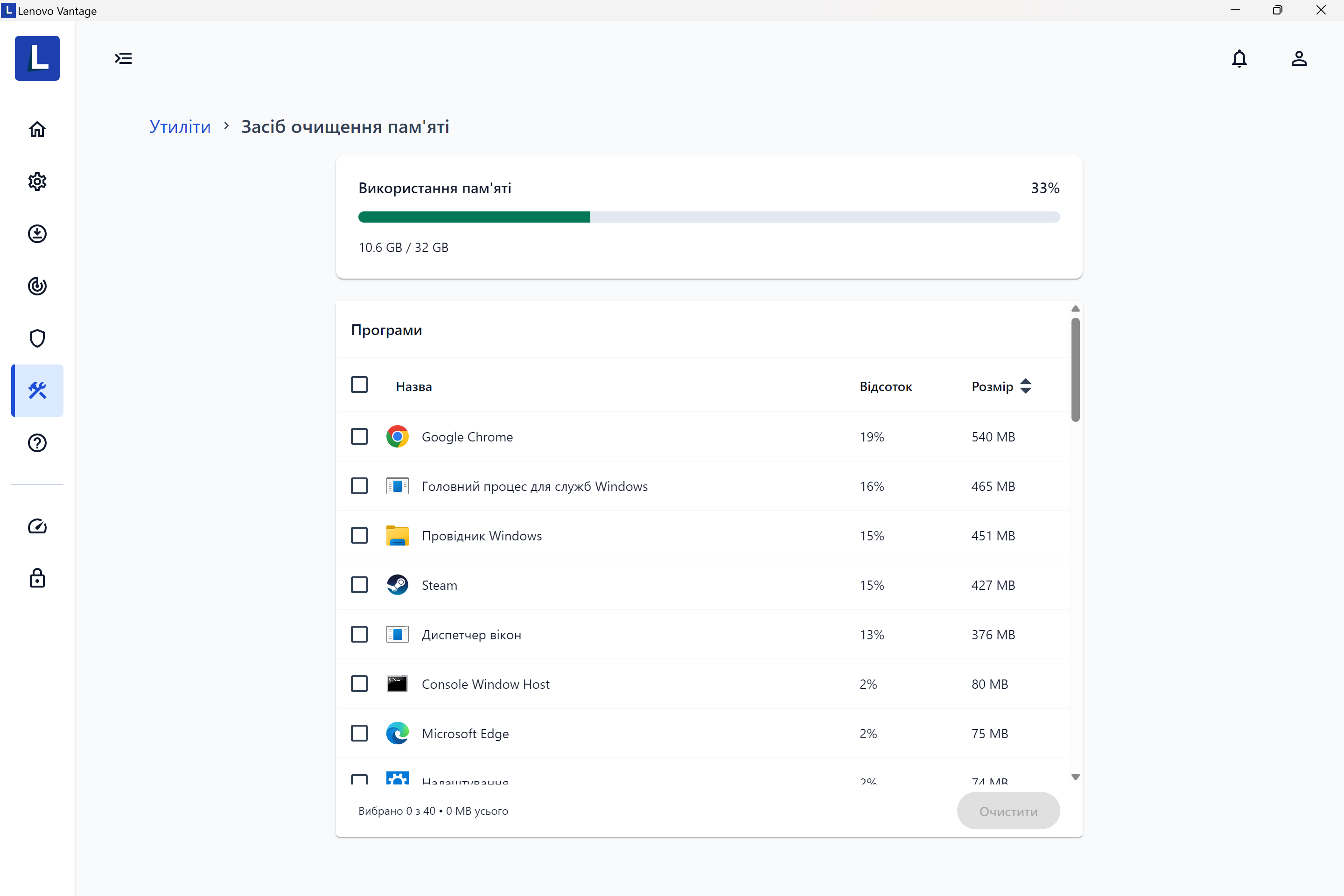Click the padlock sidebar icon
The image size is (1344, 896).
[37, 578]
